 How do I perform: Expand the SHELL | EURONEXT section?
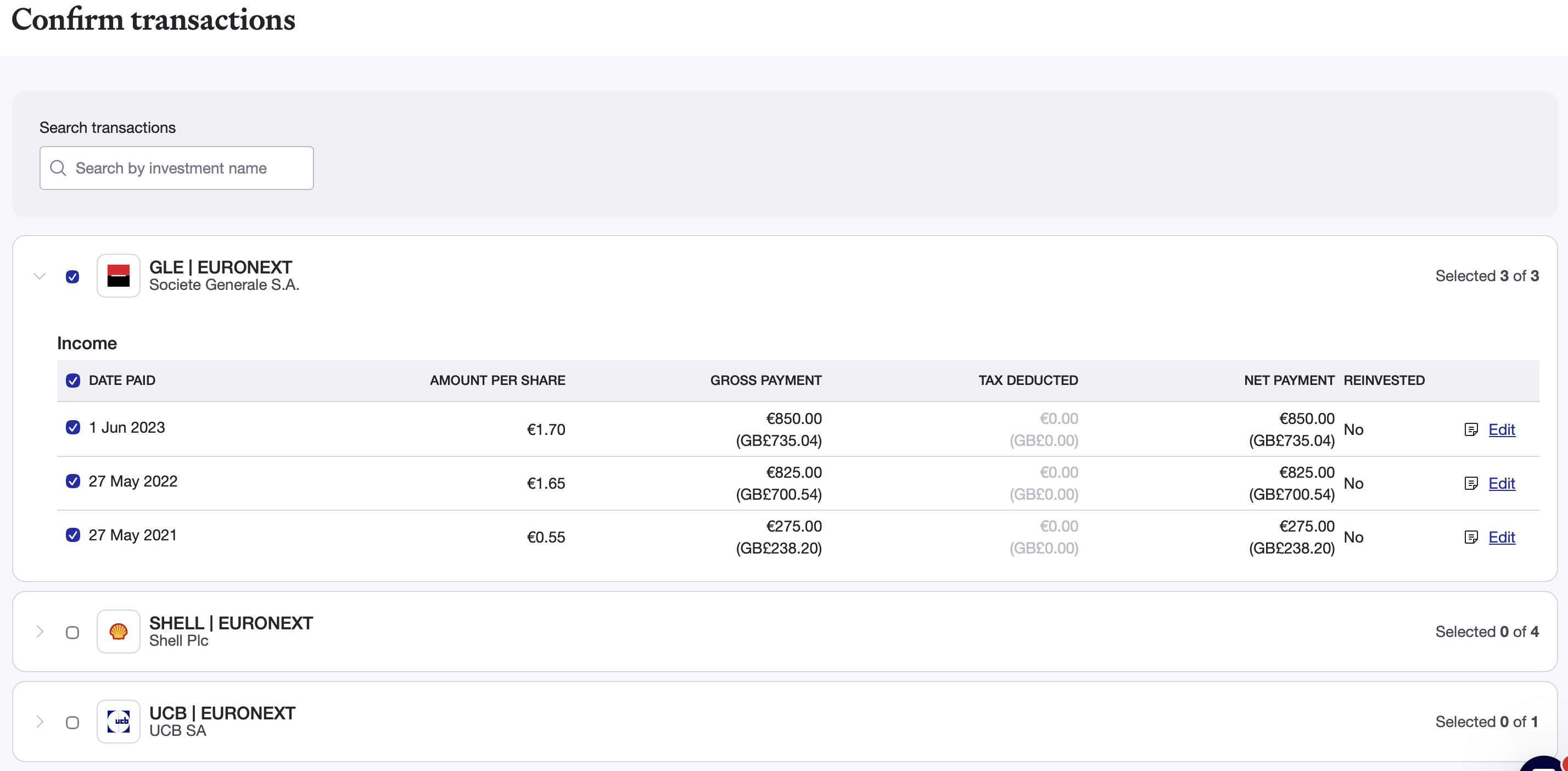pos(40,632)
